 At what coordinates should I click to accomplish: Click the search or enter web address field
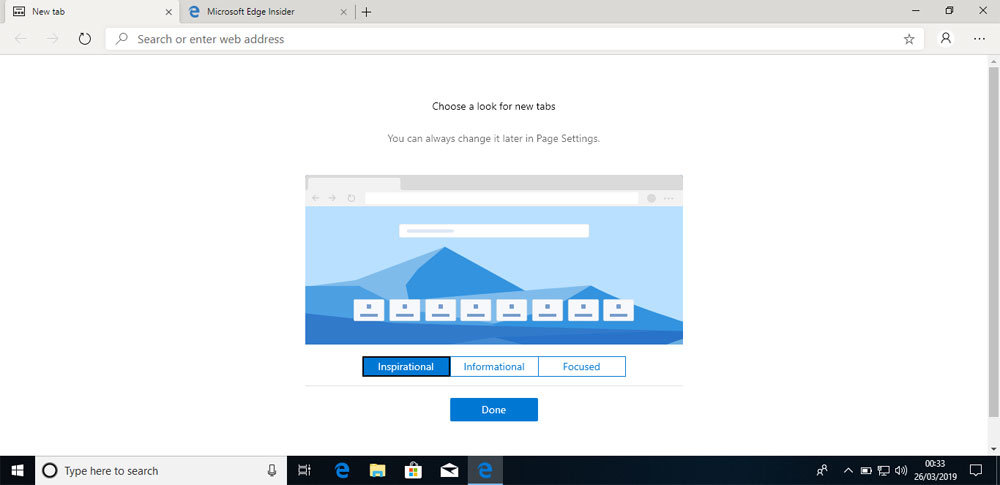click(500, 39)
